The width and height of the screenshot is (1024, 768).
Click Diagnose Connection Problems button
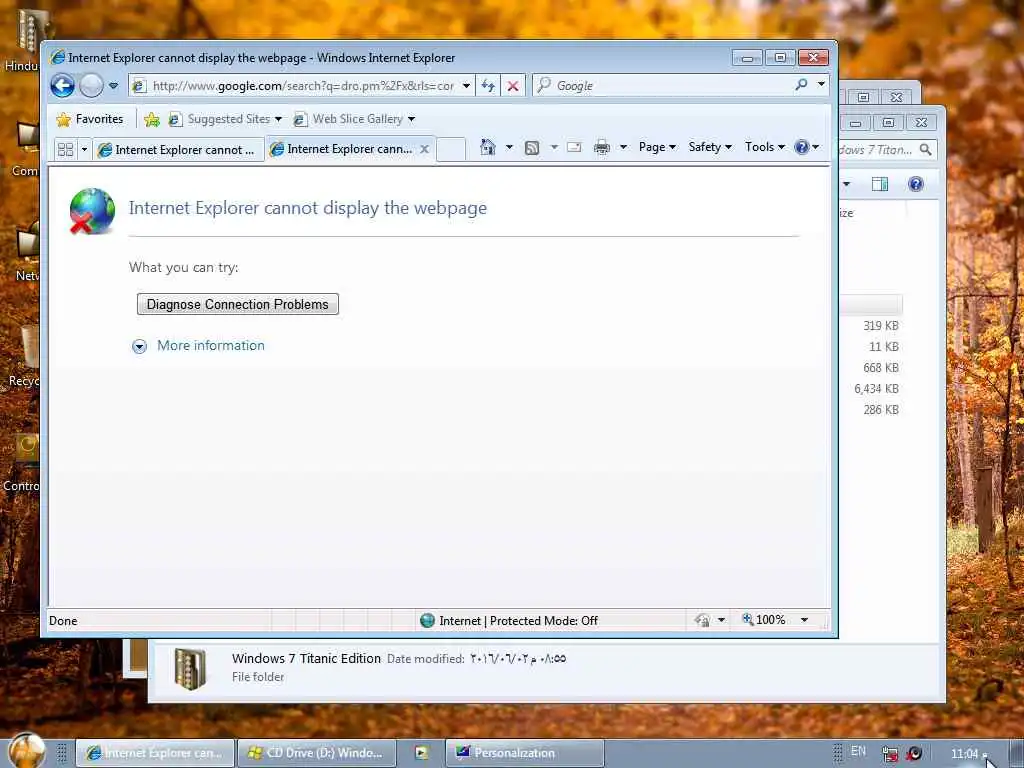tap(238, 304)
